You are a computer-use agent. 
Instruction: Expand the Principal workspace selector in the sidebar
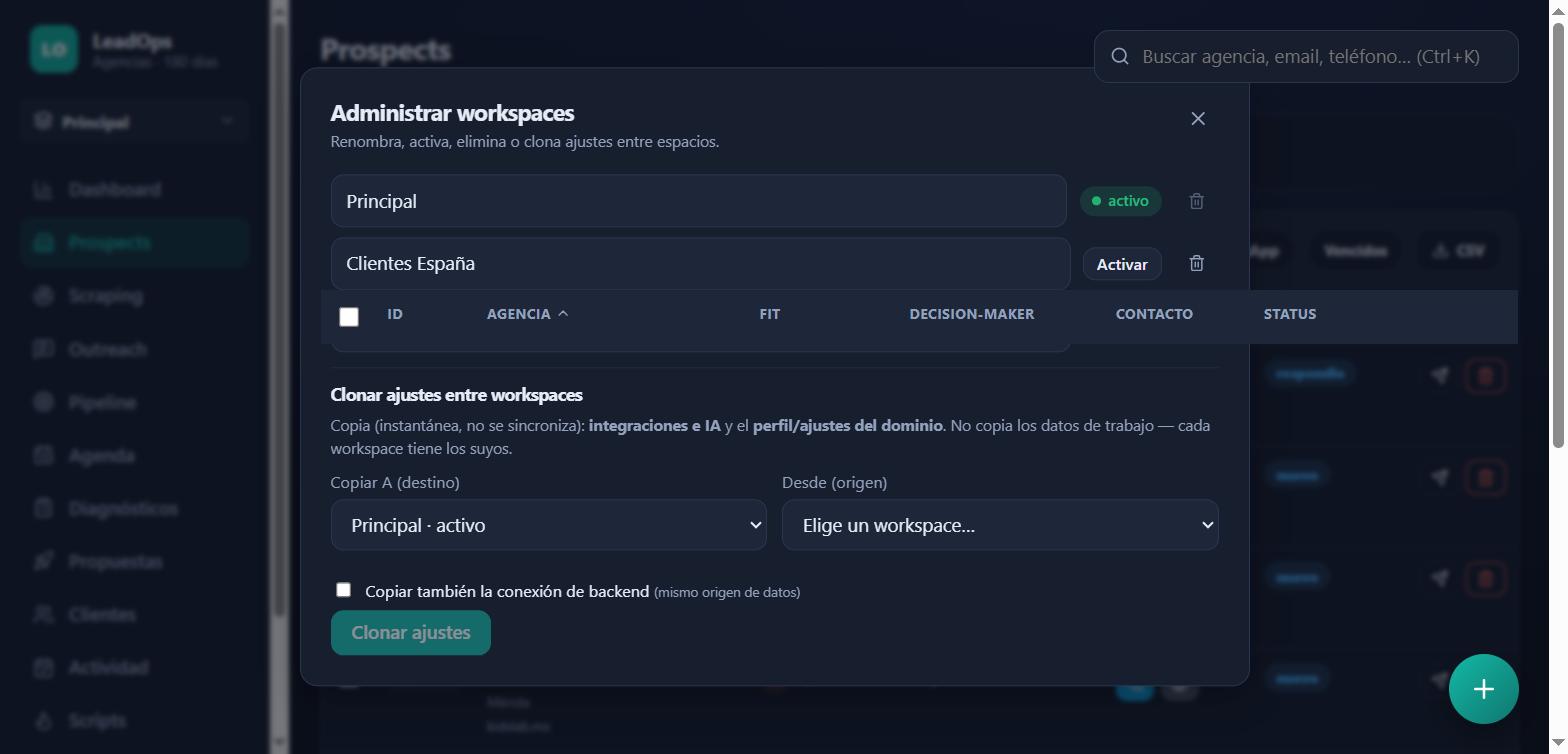click(134, 122)
